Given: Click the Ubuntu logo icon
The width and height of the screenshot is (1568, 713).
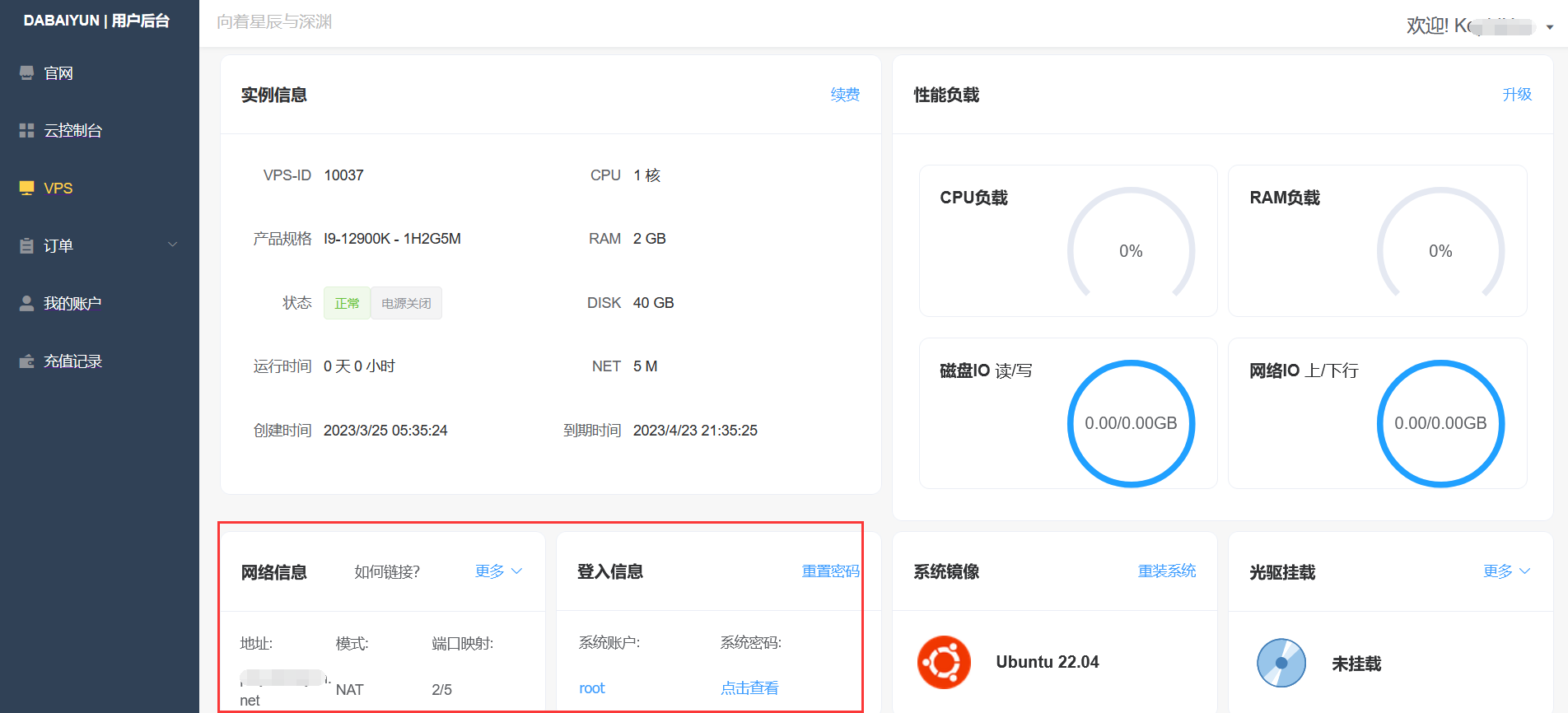Looking at the screenshot, I should 944,662.
